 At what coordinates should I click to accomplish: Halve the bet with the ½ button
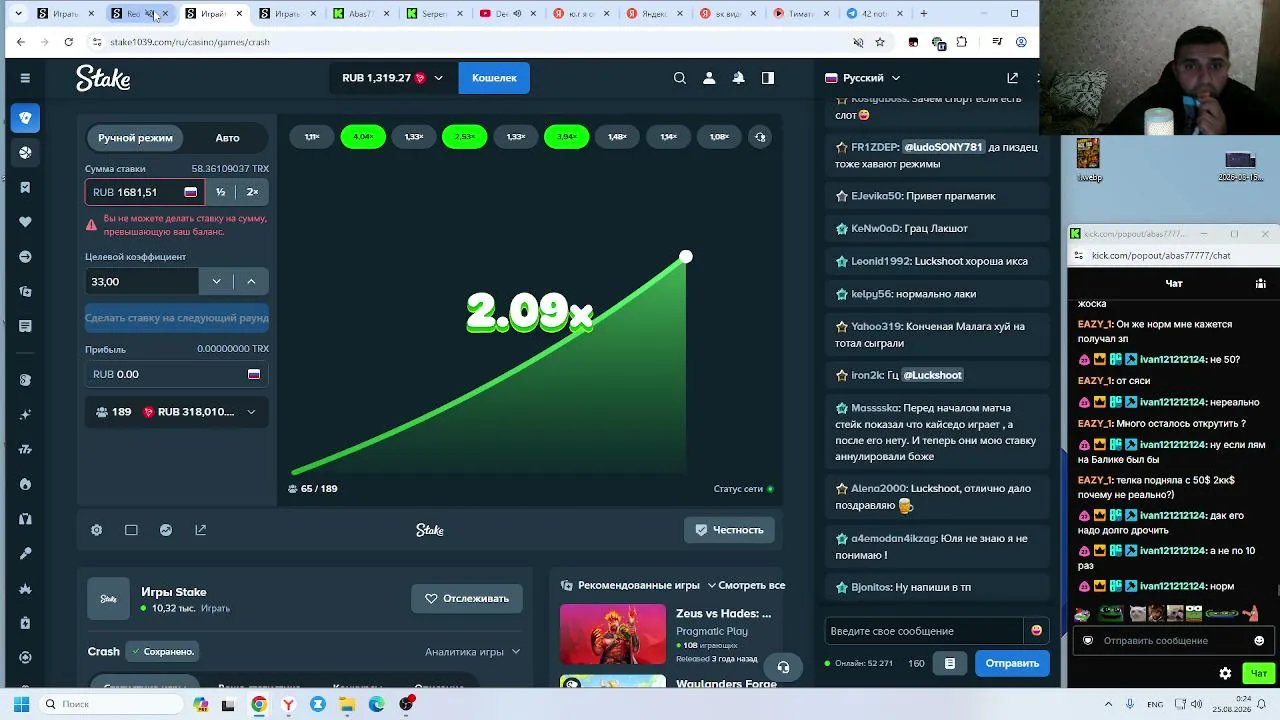coord(220,192)
